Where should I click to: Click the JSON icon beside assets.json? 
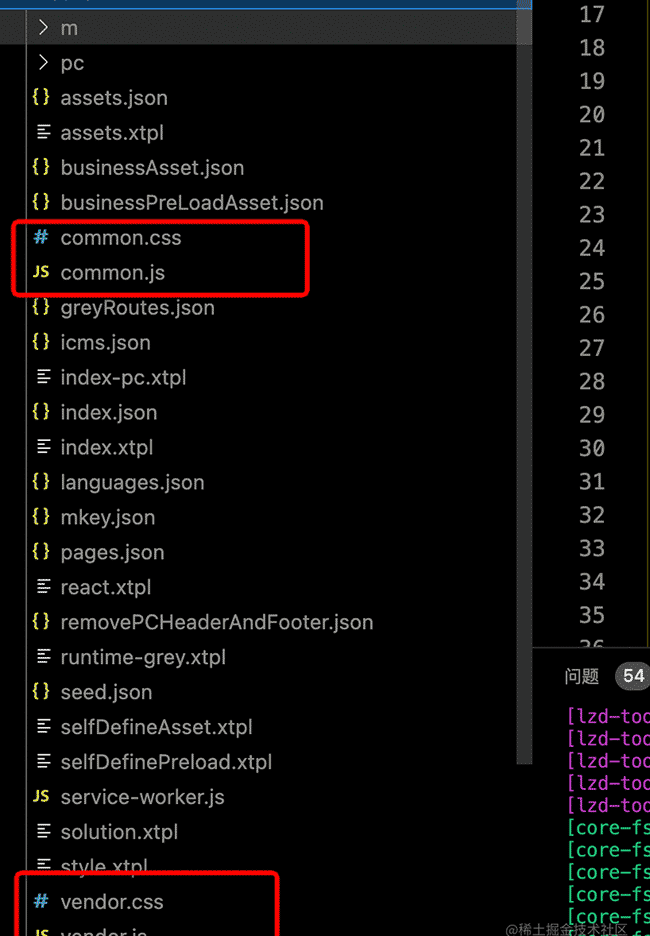click(x=41, y=98)
